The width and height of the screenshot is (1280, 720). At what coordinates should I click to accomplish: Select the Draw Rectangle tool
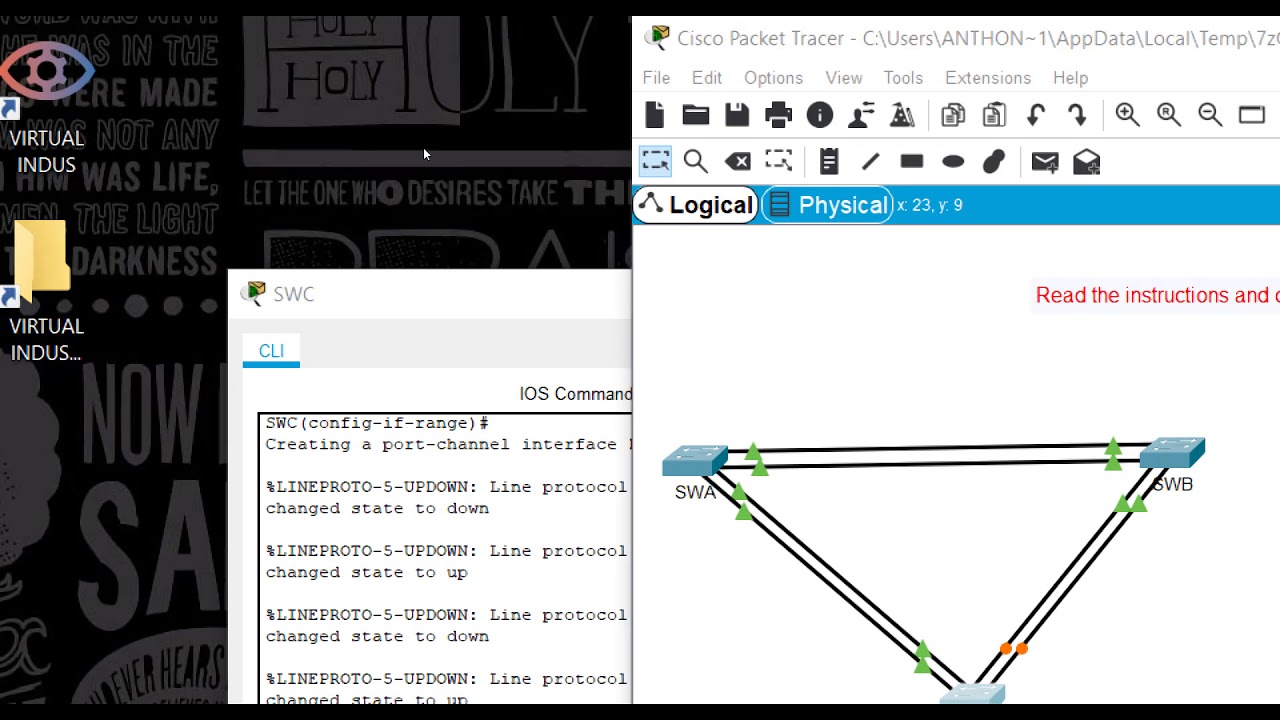pyautogui.click(x=911, y=161)
